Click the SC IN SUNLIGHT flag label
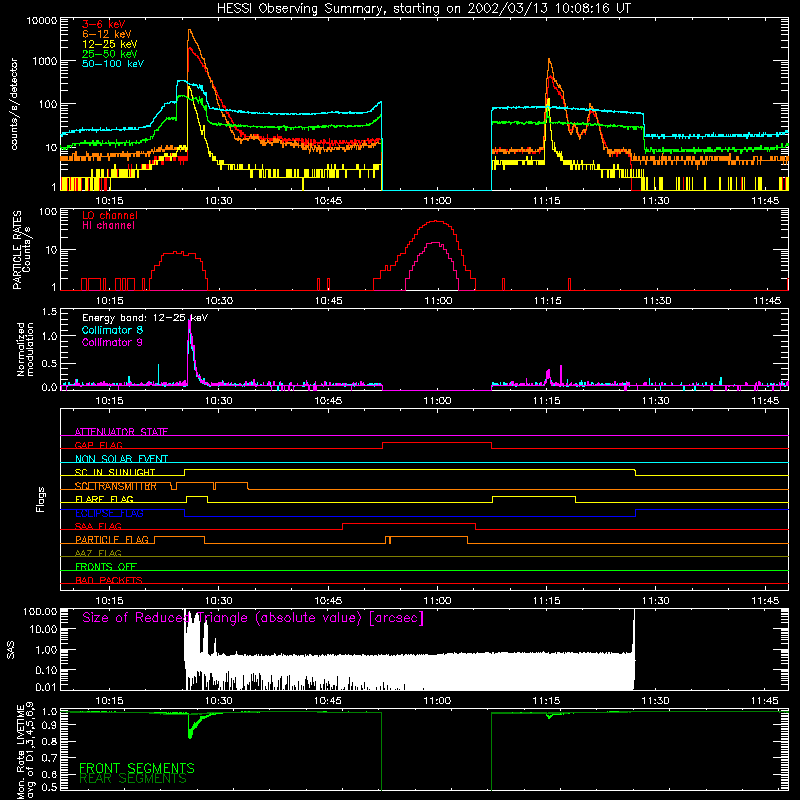Screen dimensions: 800x800 (x=115, y=472)
